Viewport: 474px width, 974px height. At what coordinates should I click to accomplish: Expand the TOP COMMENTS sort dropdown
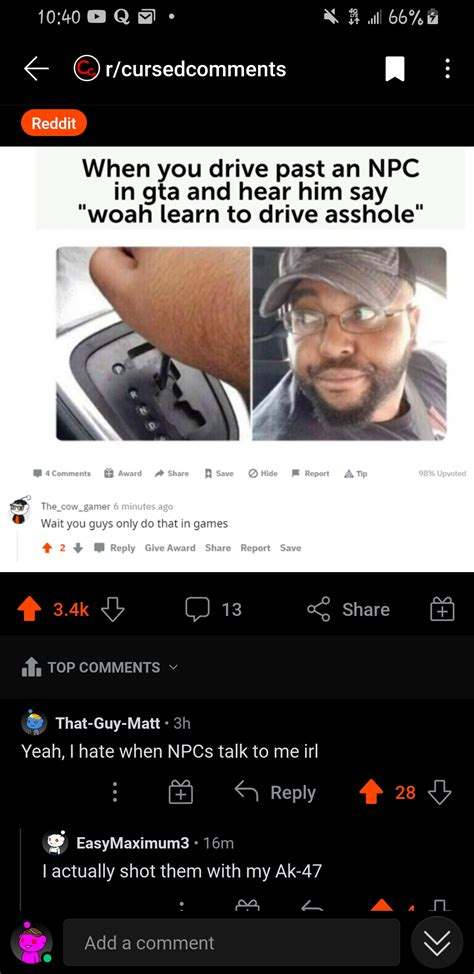click(99, 667)
